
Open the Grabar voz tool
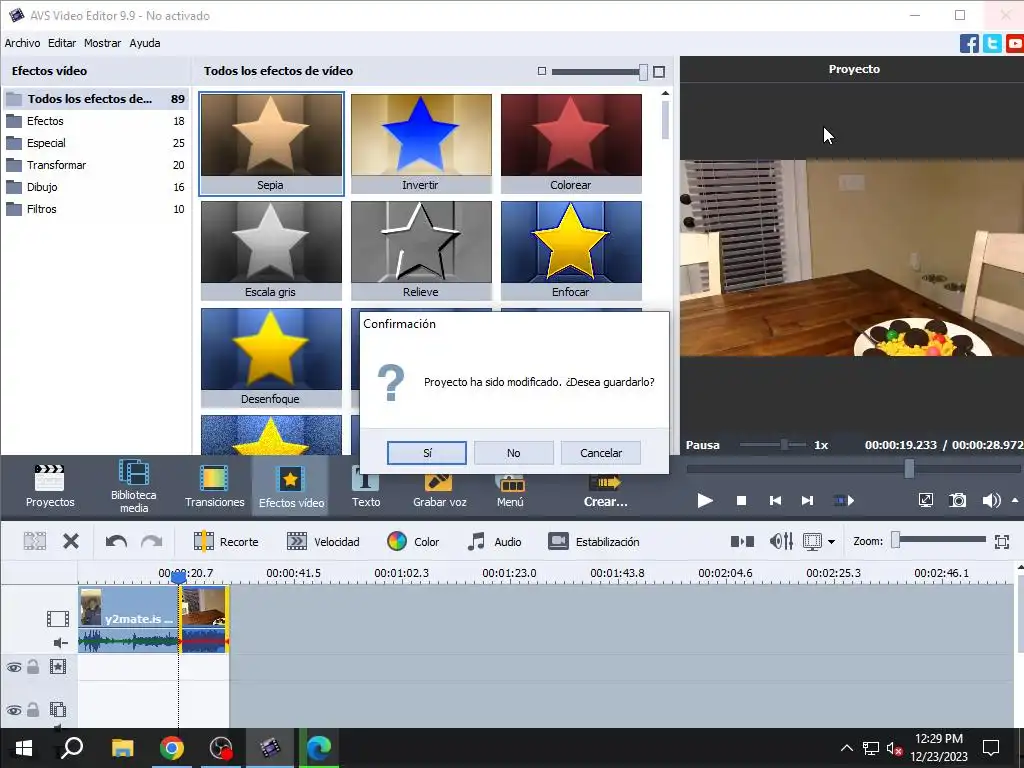click(440, 490)
